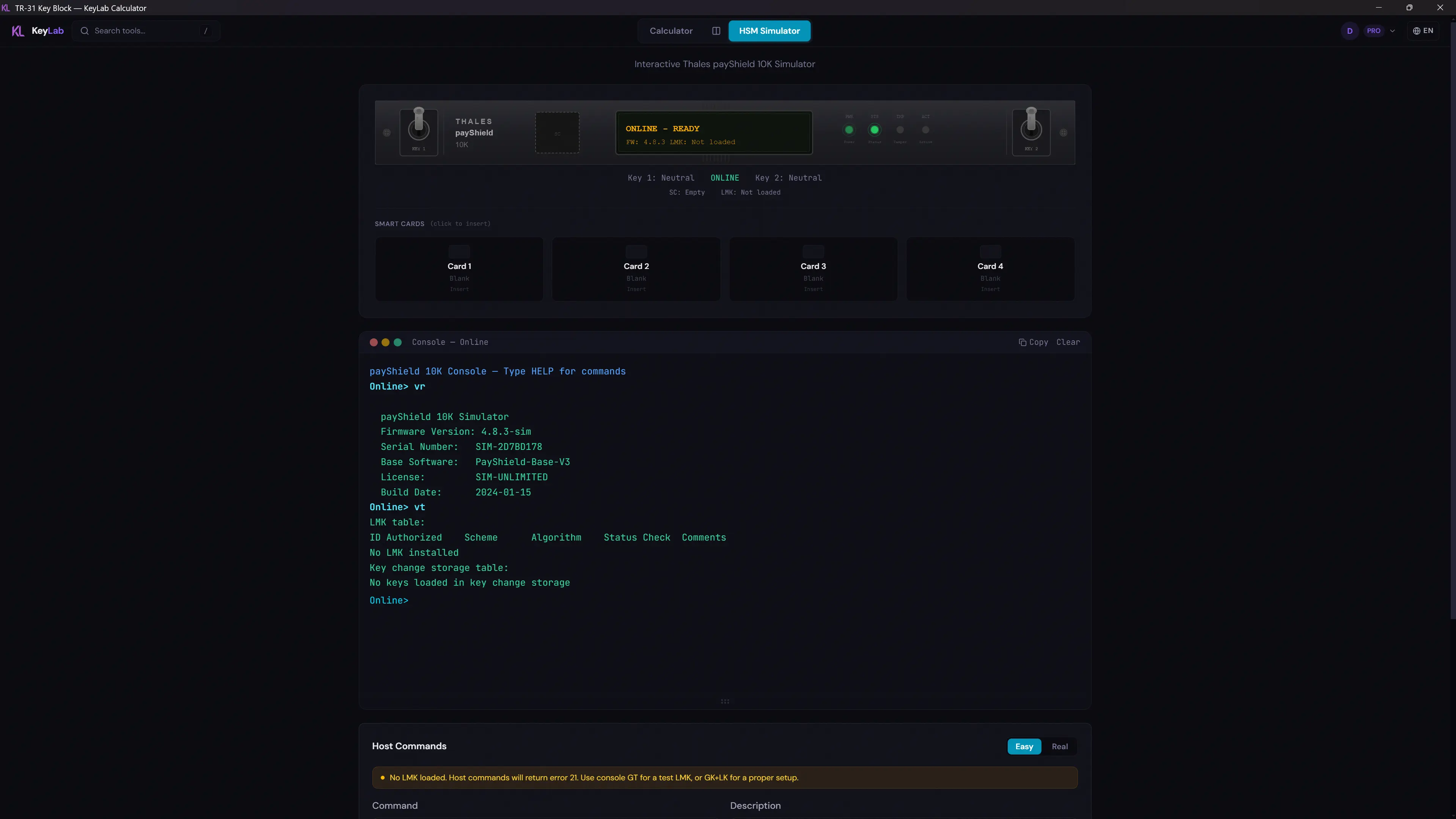This screenshot has height=819, width=1456.
Task: Click the ONLINE status label below the panel
Action: 725,178
